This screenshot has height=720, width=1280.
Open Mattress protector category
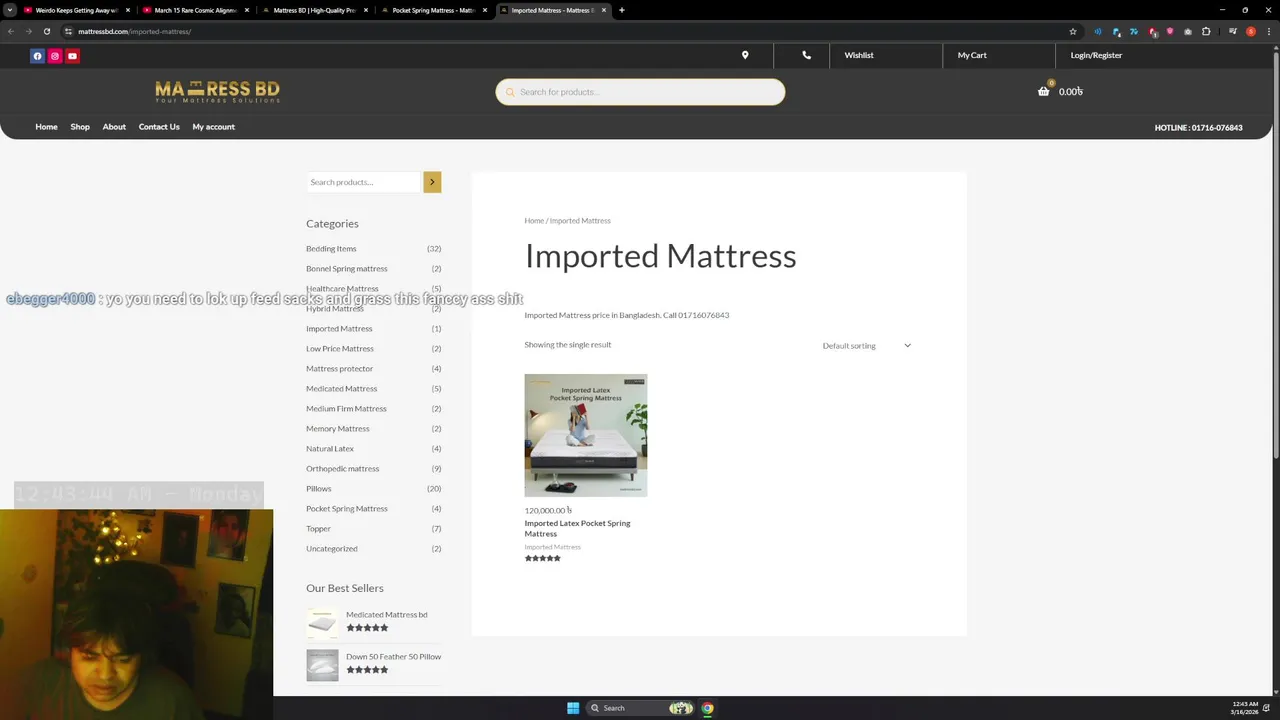coord(339,368)
